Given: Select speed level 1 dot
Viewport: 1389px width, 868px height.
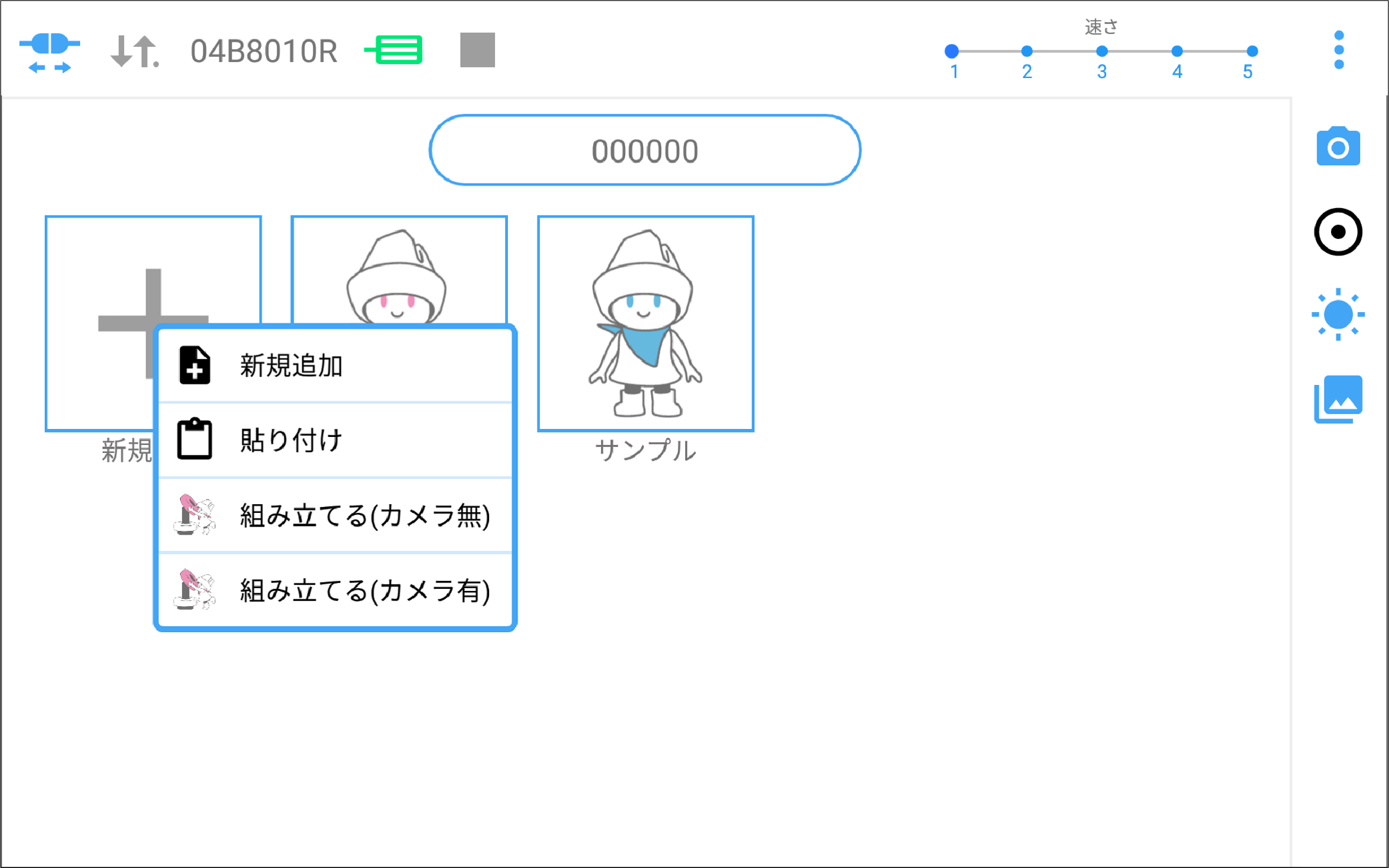Looking at the screenshot, I should pos(952,52).
